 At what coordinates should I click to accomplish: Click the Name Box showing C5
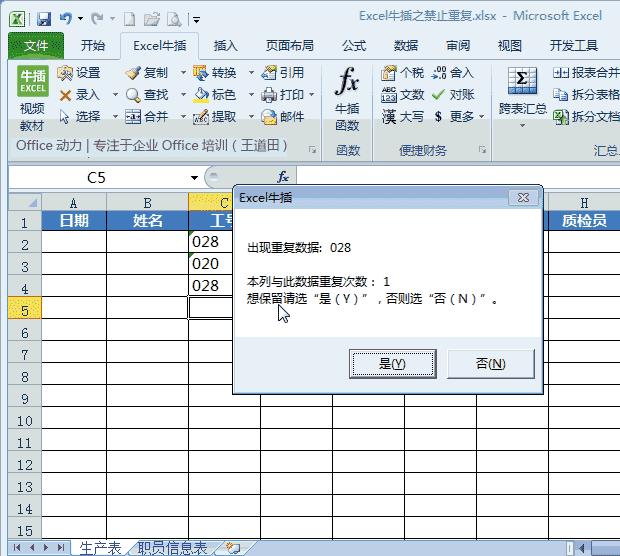96,178
